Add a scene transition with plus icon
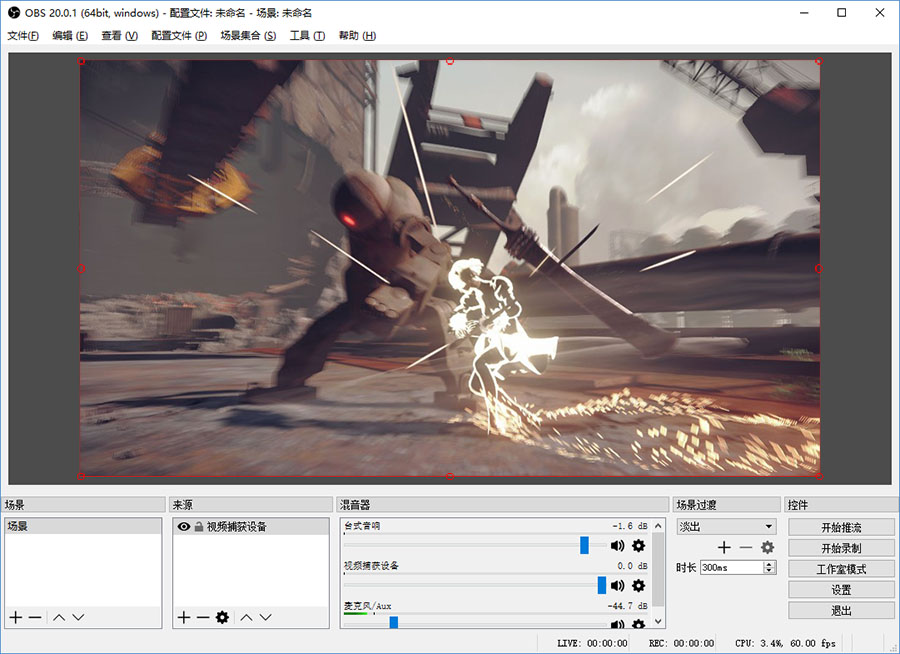 point(724,547)
